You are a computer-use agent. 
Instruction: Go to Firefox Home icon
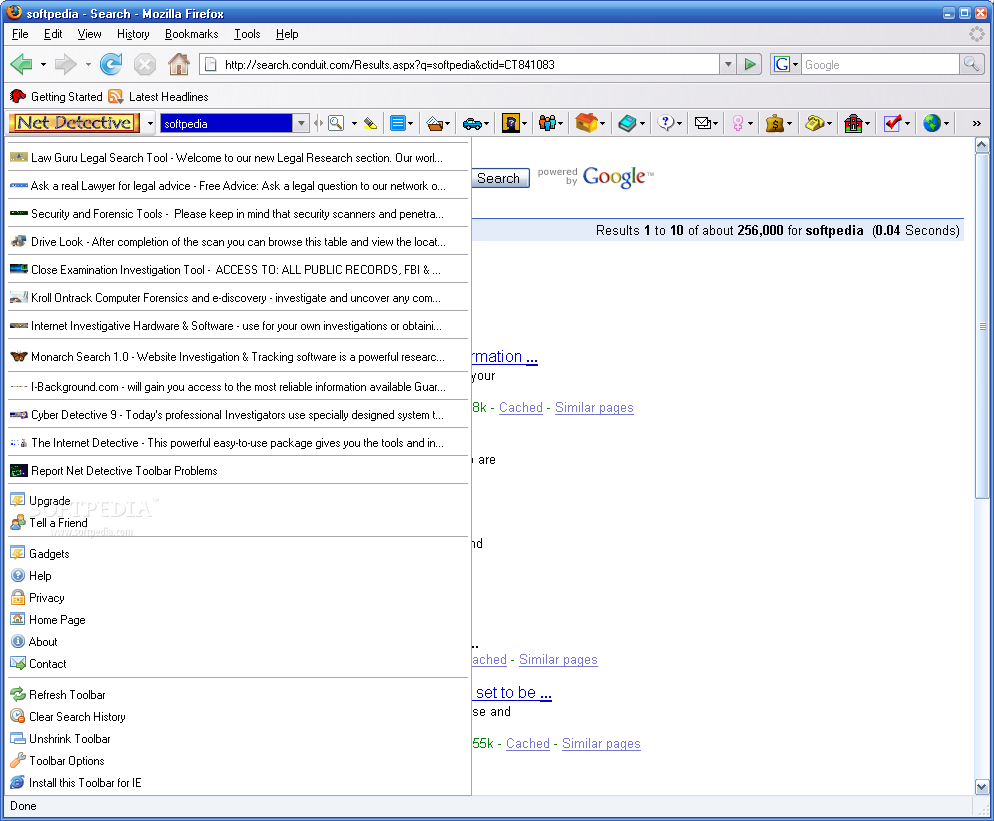[x=179, y=64]
